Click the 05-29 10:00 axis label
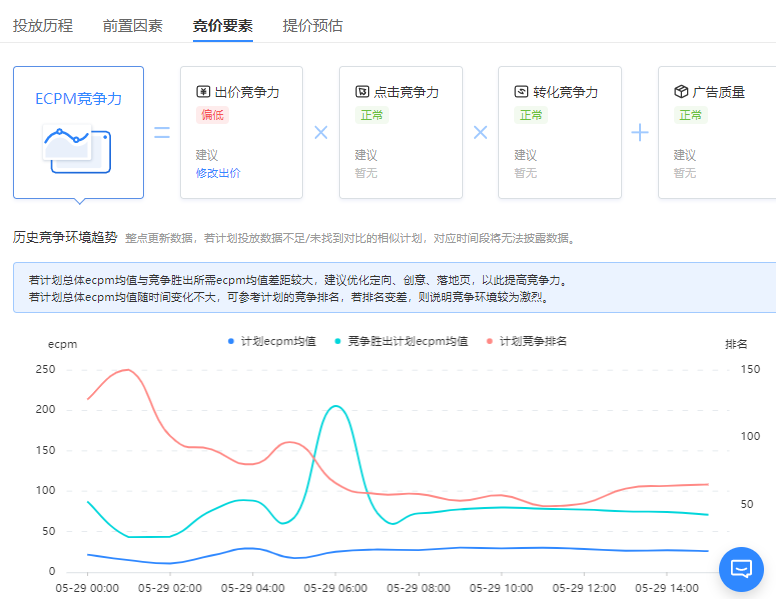 pos(501,588)
